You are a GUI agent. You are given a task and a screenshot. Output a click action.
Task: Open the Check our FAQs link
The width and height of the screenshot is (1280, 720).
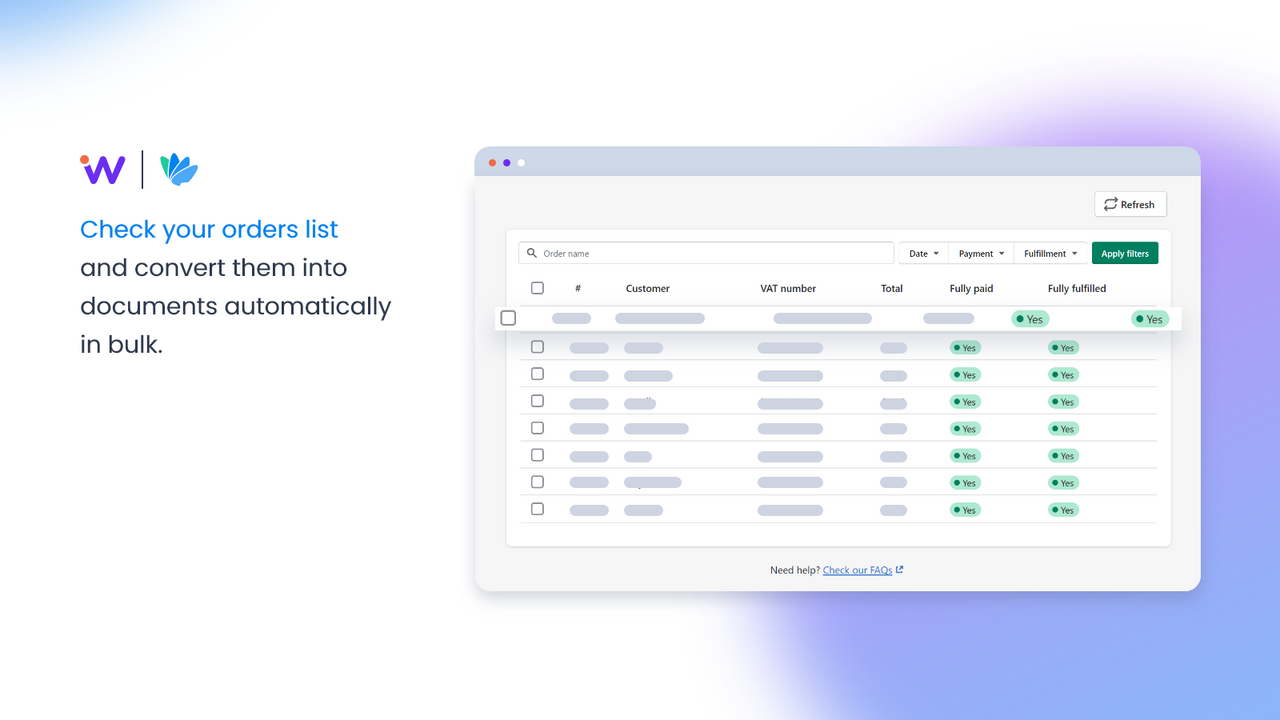click(x=858, y=569)
